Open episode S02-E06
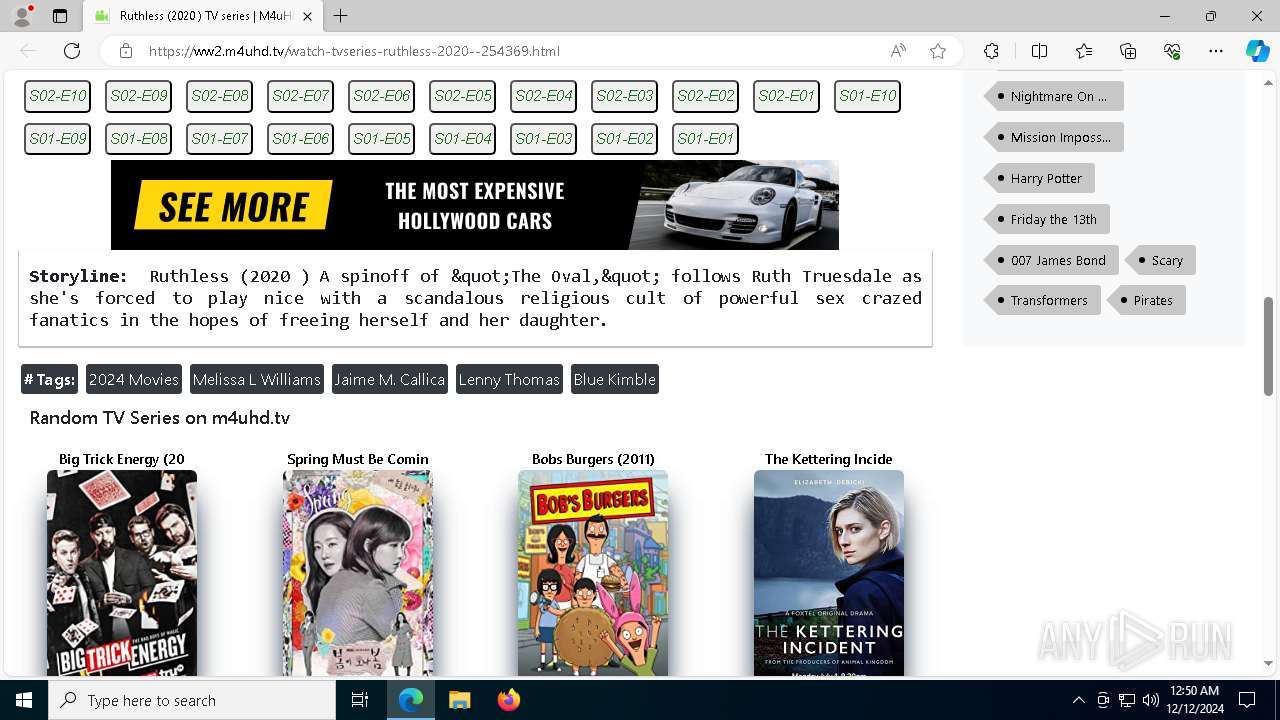Screen dimensions: 1280x720 point(381,96)
